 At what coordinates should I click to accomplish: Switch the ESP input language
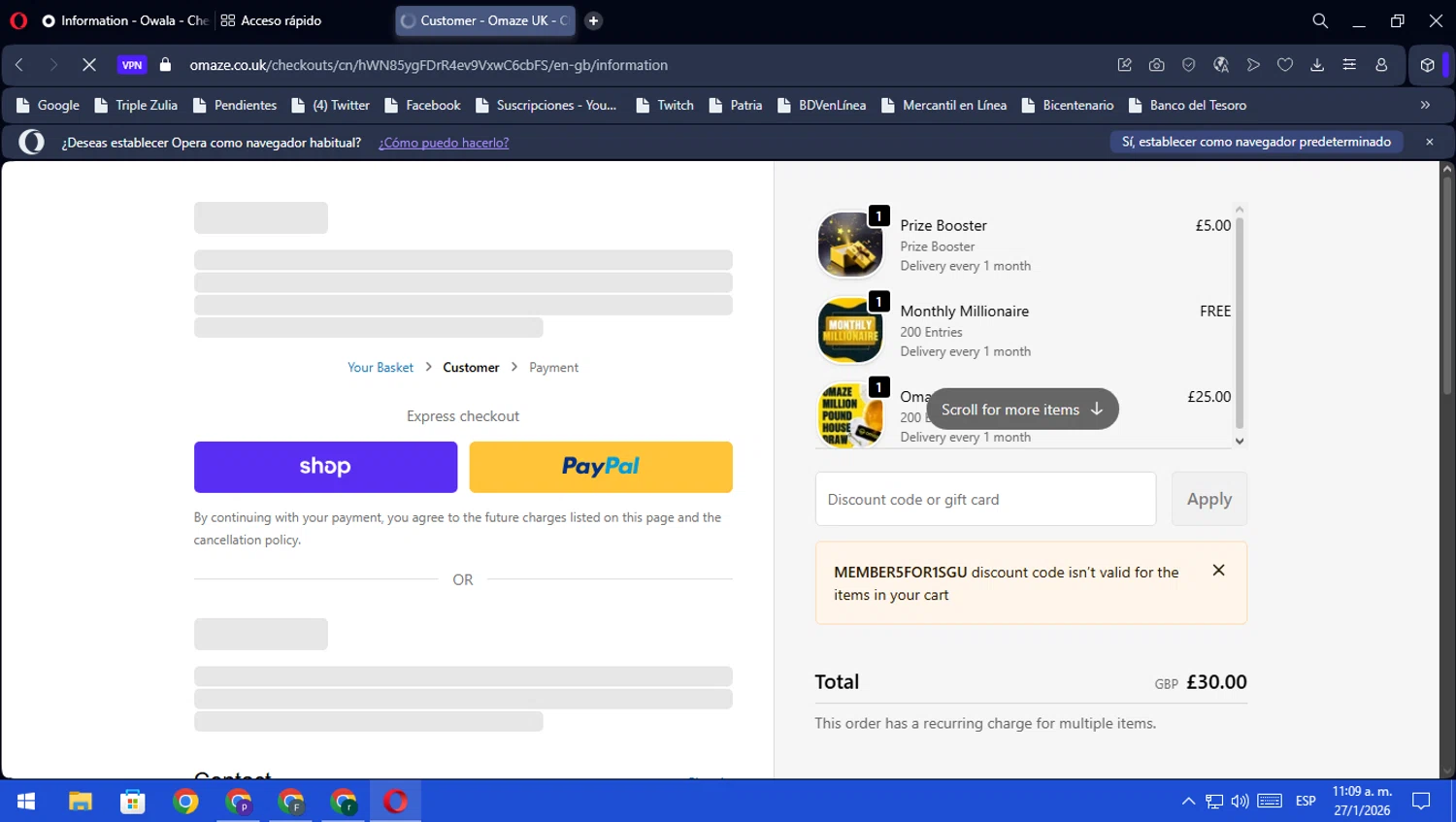tap(1306, 801)
